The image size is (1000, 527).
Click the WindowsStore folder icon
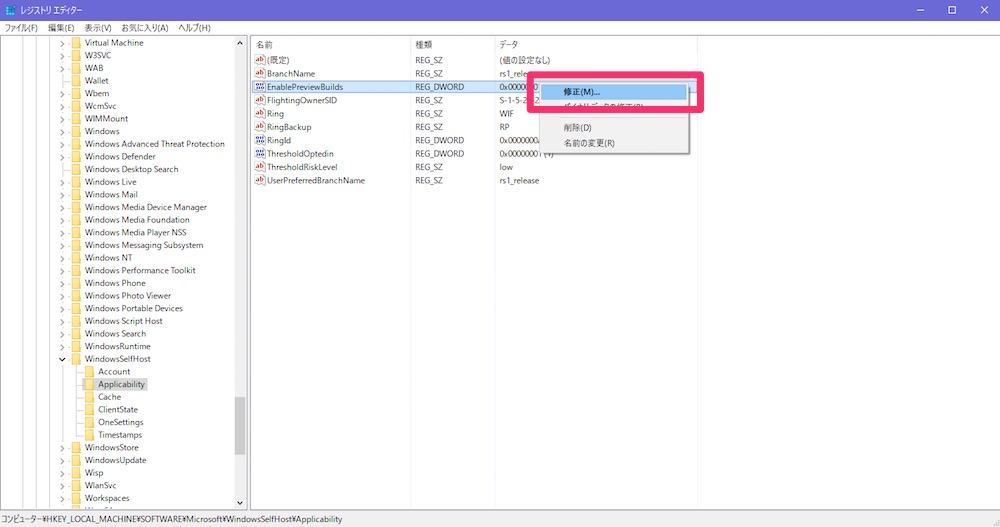[x=76, y=447]
